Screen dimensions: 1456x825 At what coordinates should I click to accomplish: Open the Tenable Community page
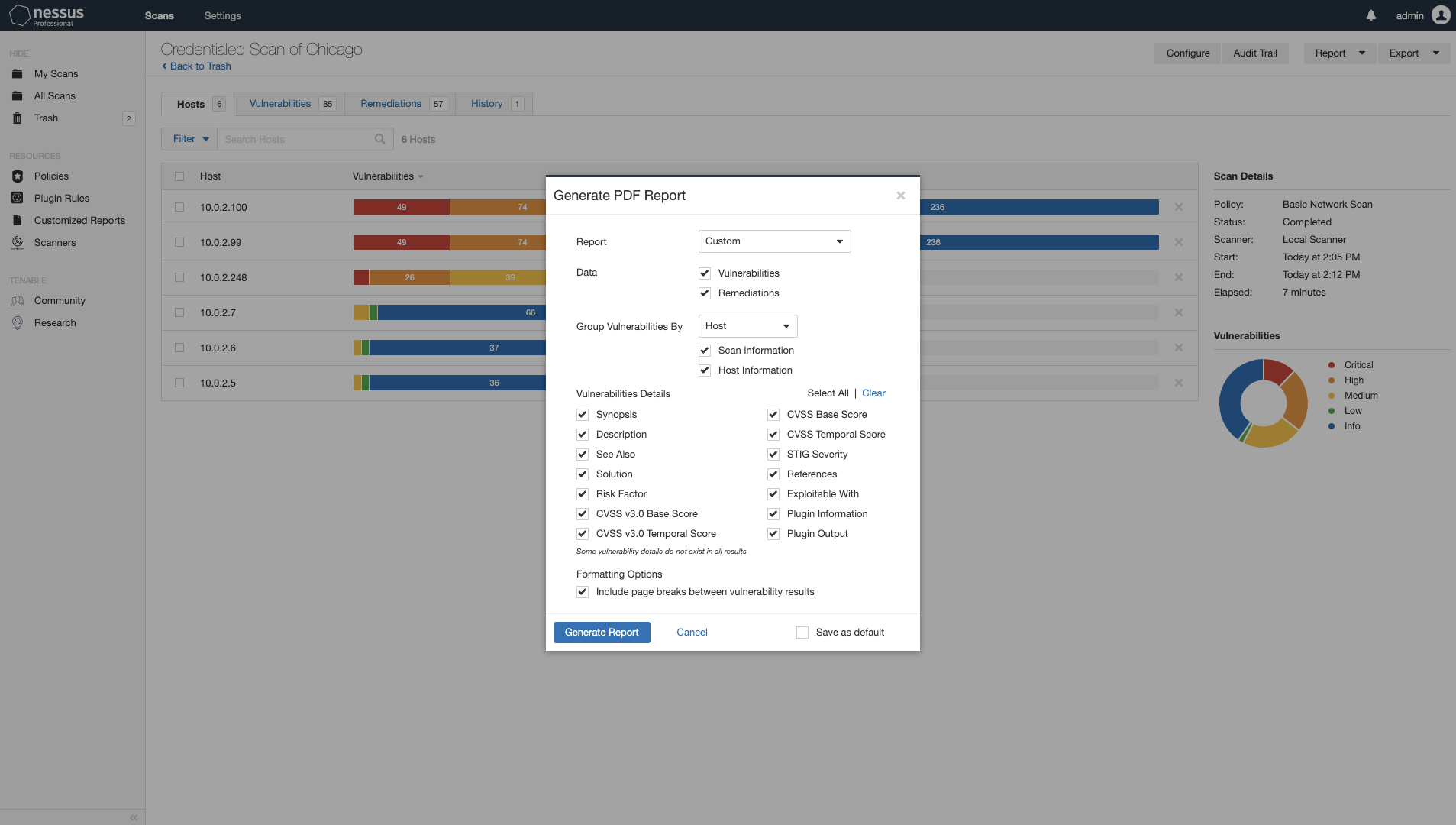(x=60, y=300)
